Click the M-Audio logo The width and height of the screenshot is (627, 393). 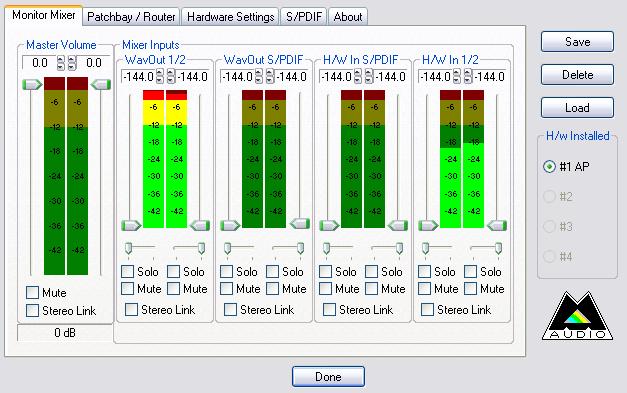pos(577,316)
